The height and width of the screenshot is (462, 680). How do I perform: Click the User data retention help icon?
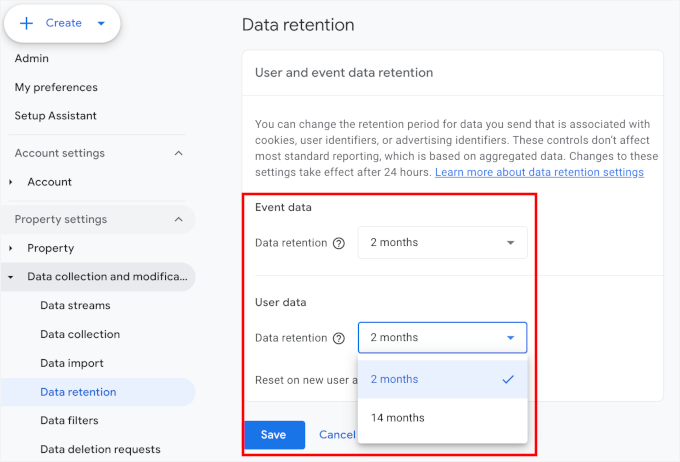339,338
